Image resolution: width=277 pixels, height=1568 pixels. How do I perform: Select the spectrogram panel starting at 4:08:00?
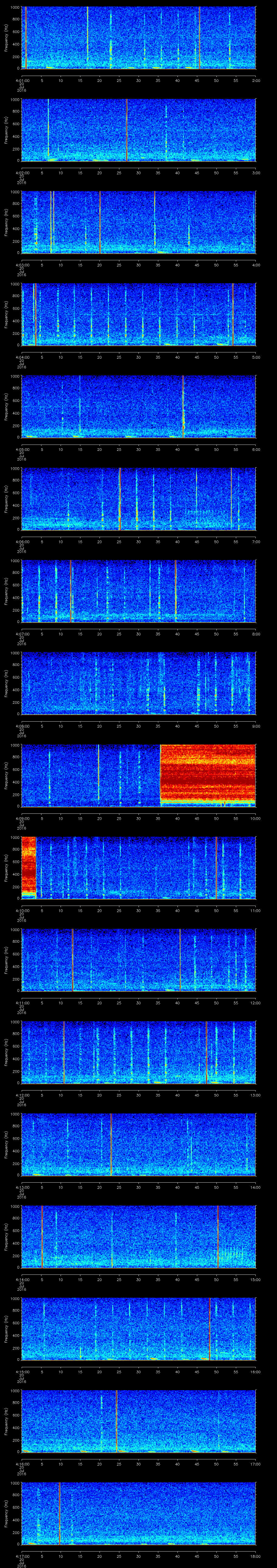pos(139,683)
